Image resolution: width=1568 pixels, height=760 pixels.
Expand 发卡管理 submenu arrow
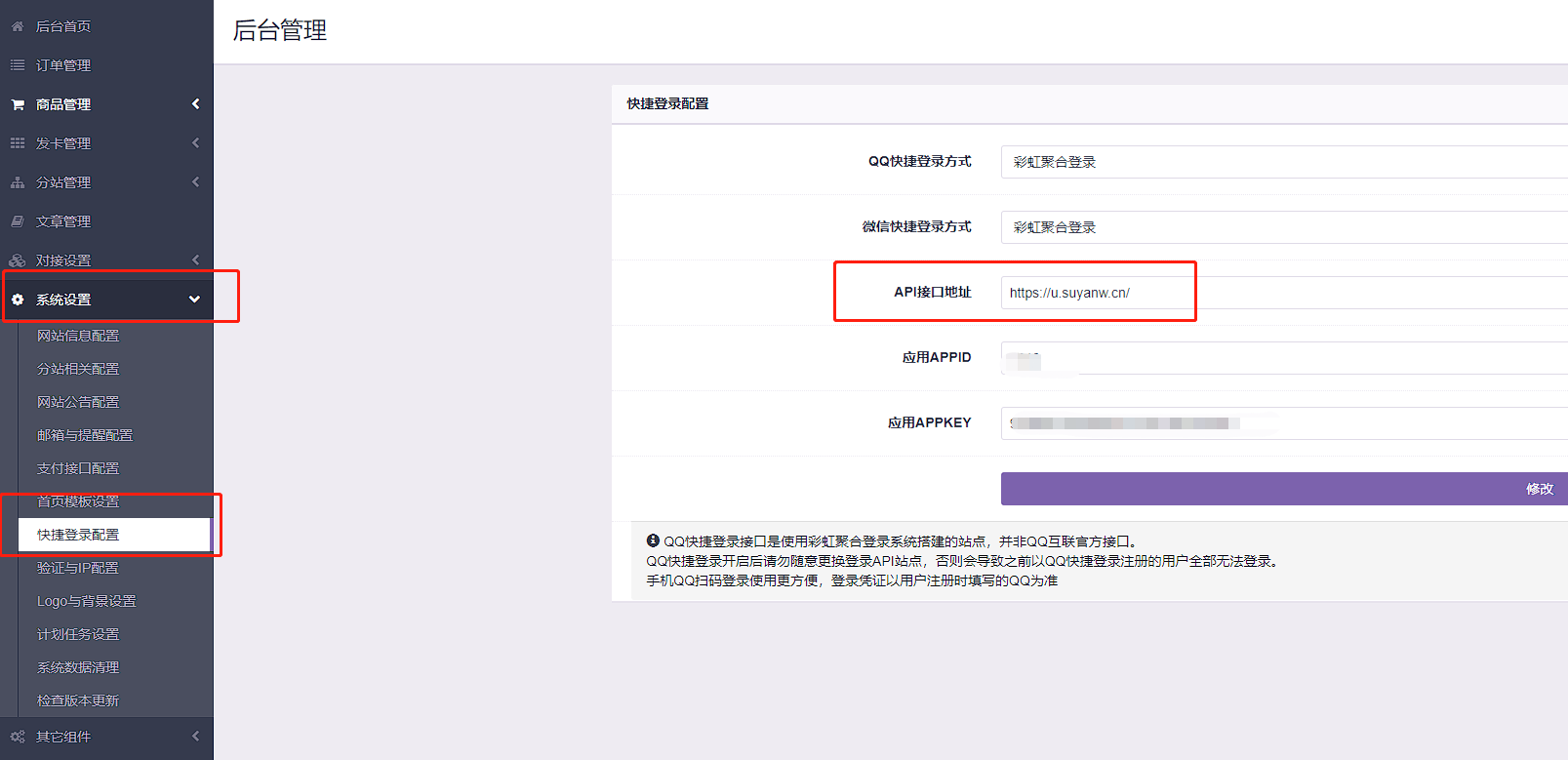click(195, 143)
